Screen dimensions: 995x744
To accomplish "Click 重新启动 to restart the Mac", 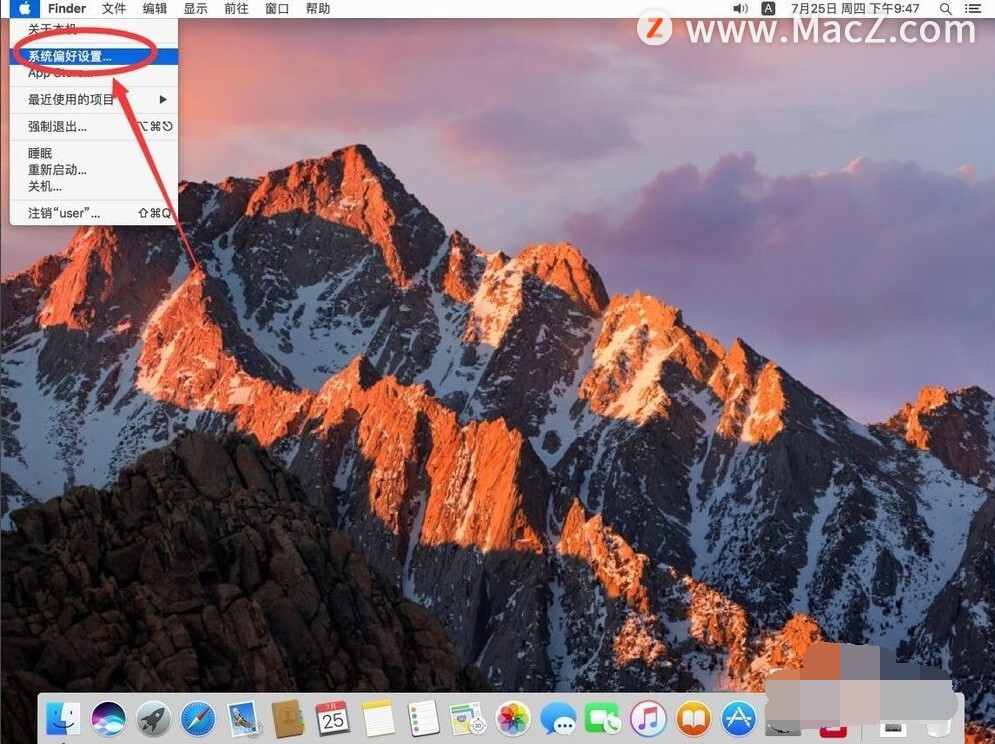I will coord(57,170).
